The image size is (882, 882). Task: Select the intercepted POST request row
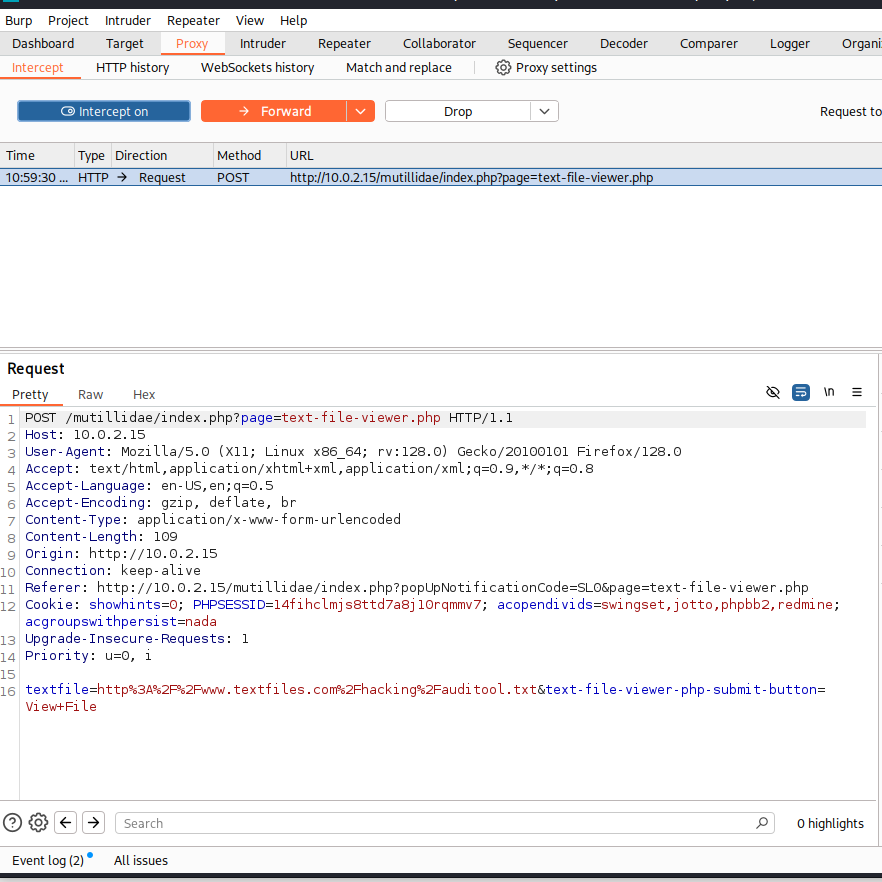tap(441, 177)
